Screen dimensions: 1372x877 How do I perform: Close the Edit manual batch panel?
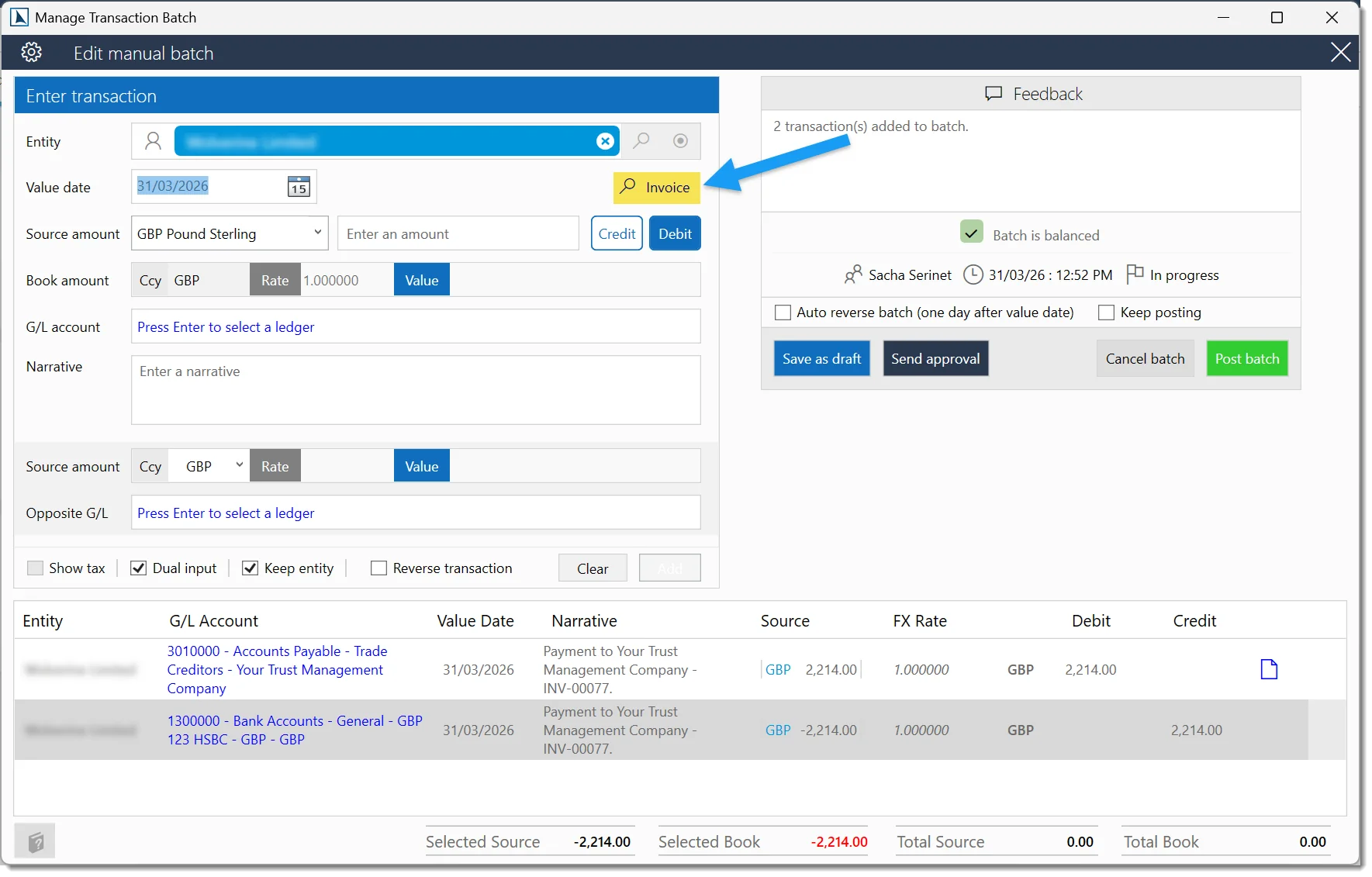click(1340, 53)
